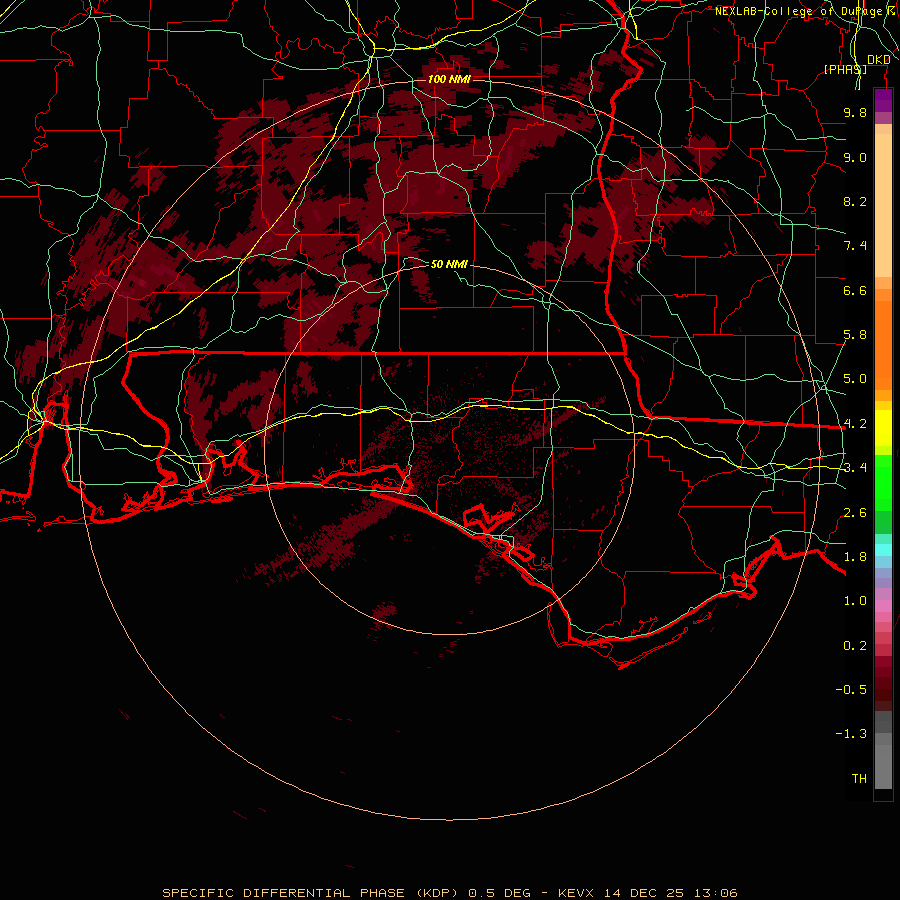Click the 9.8 value on the scale
The image size is (900, 900).
pyautogui.click(x=855, y=112)
